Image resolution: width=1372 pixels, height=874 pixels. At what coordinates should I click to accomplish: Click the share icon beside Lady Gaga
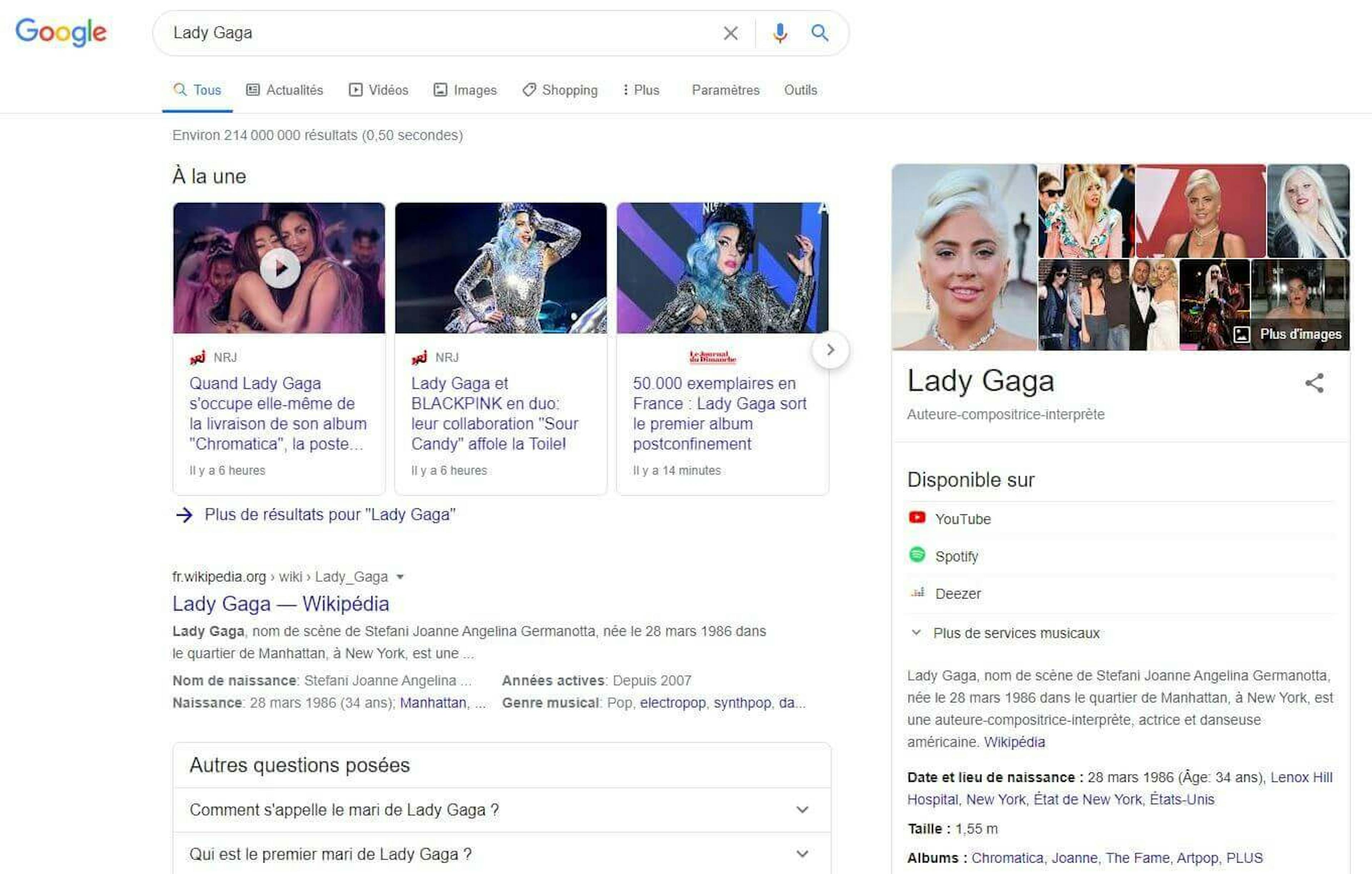point(1314,383)
